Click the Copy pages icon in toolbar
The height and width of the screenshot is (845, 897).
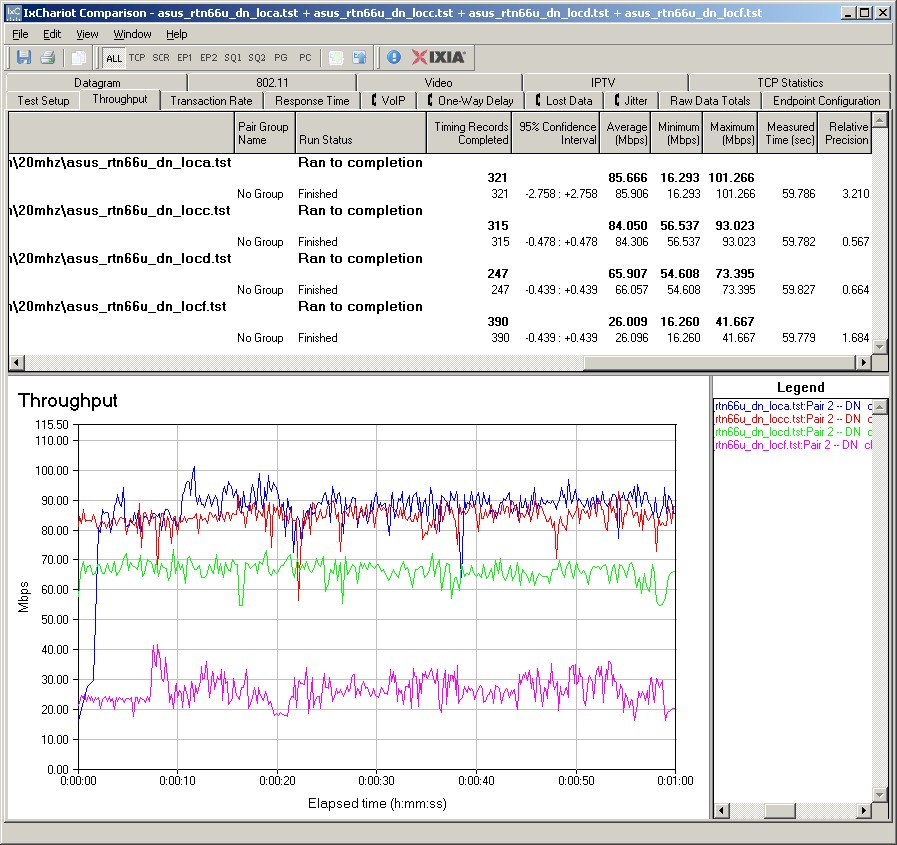tap(78, 57)
